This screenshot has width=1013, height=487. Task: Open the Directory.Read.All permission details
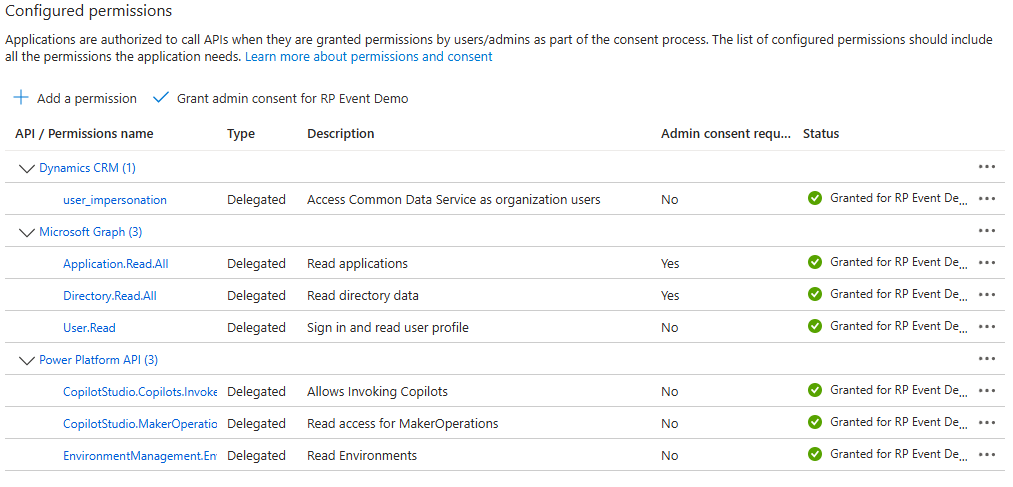click(110, 296)
